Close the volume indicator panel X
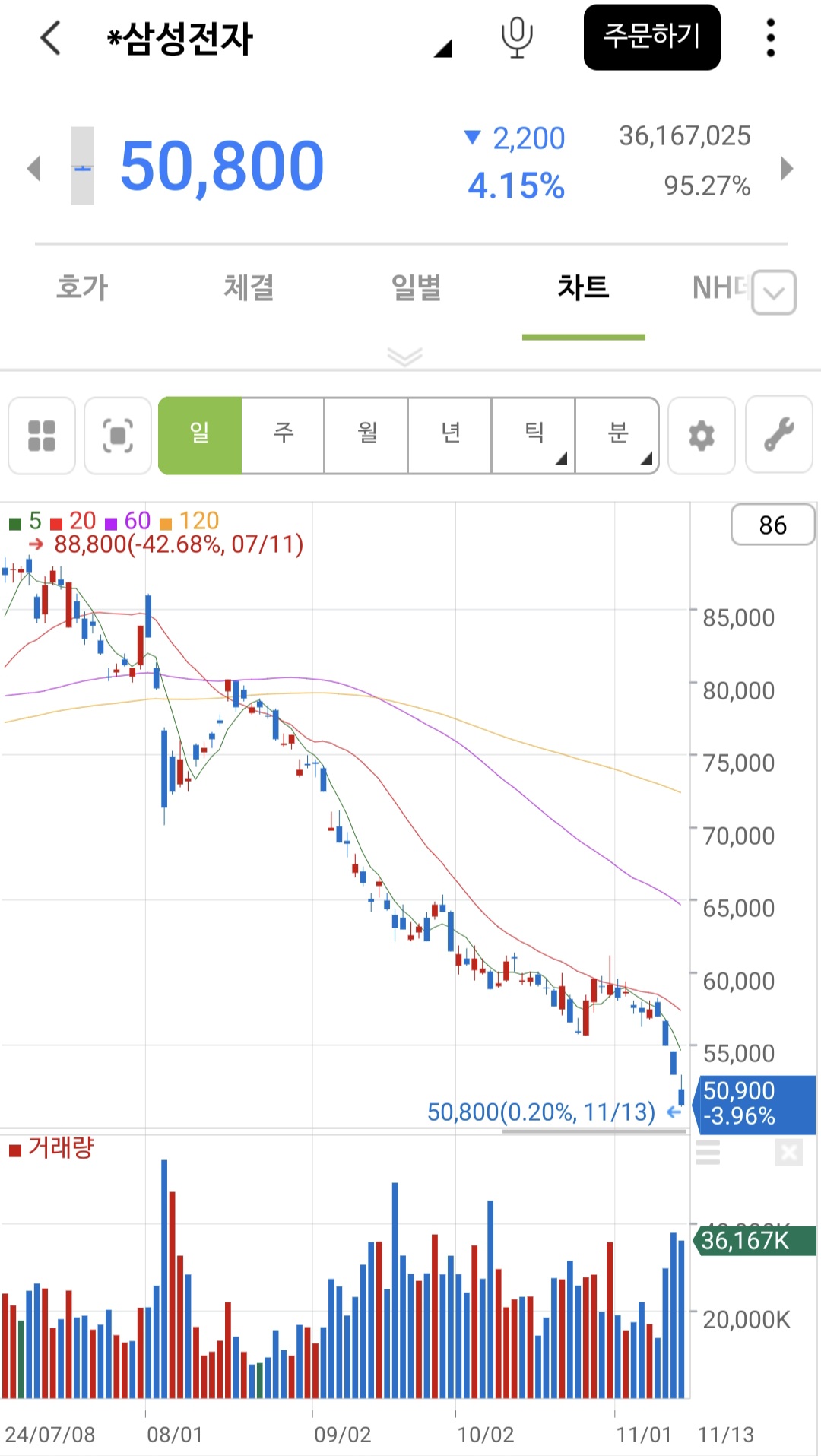Image resolution: width=821 pixels, height=1456 pixels. pyautogui.click(x=789, y=1153)
